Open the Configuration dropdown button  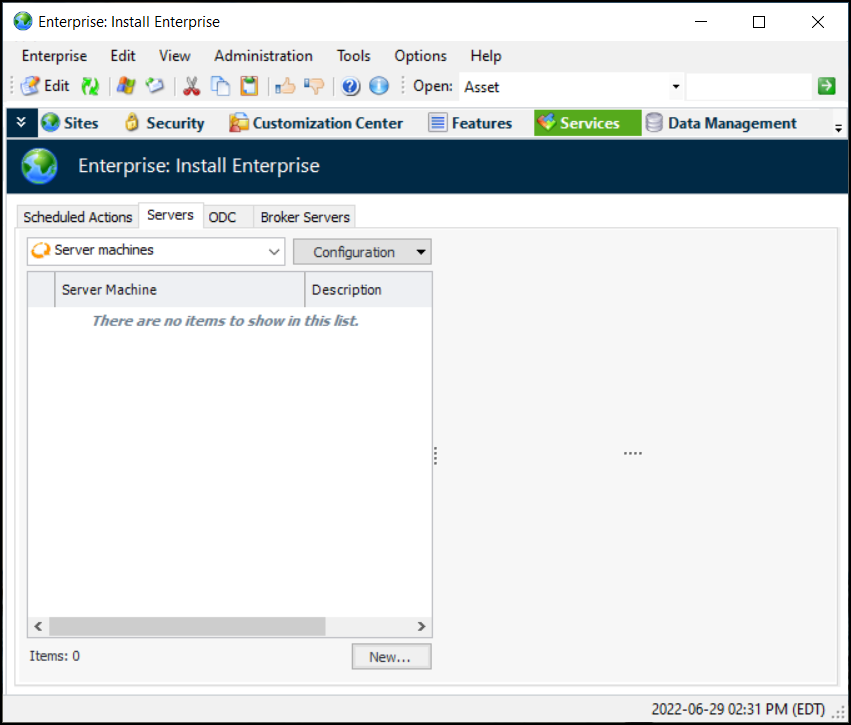(x=363, y=252)
